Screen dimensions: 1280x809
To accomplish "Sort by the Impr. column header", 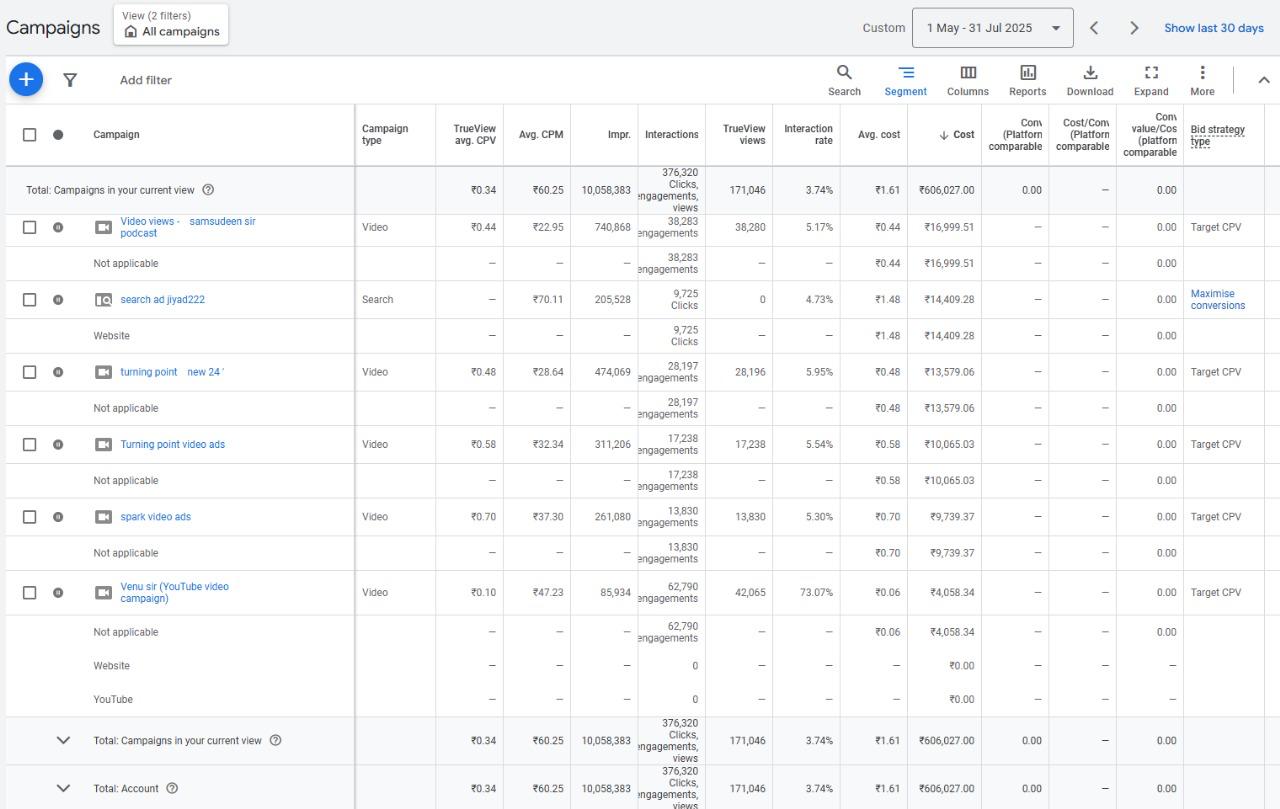I will [619, 135].
